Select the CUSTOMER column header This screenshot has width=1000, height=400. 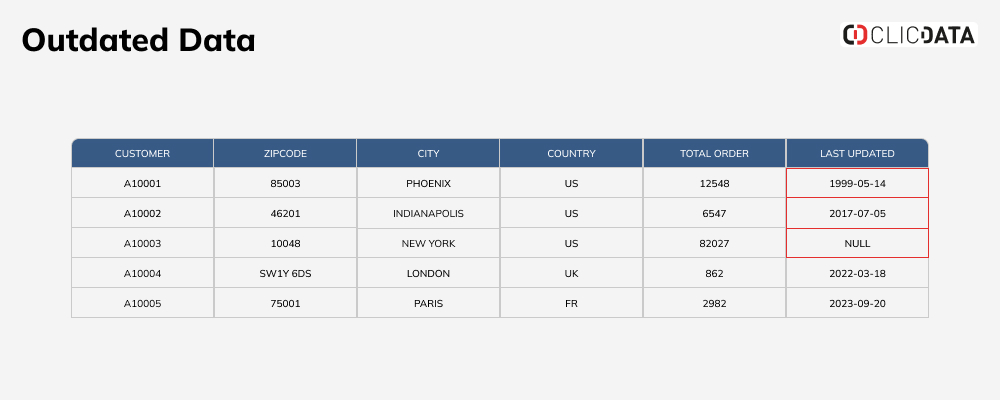(x=142, y=153)
